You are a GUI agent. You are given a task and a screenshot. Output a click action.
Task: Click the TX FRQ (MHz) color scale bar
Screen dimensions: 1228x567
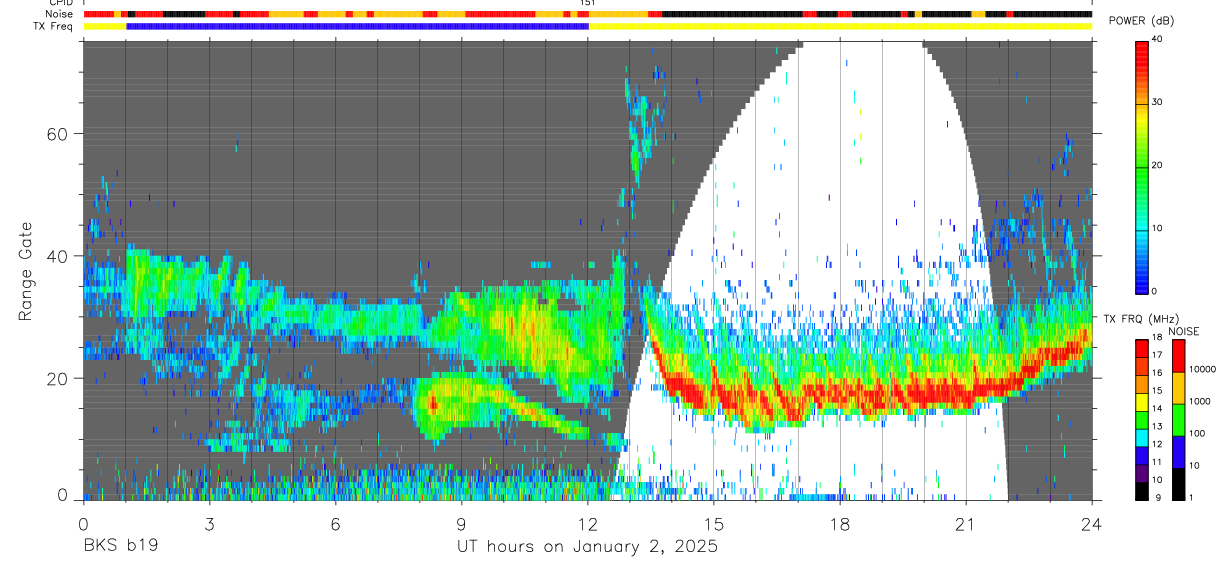[x=1142, y=420]
